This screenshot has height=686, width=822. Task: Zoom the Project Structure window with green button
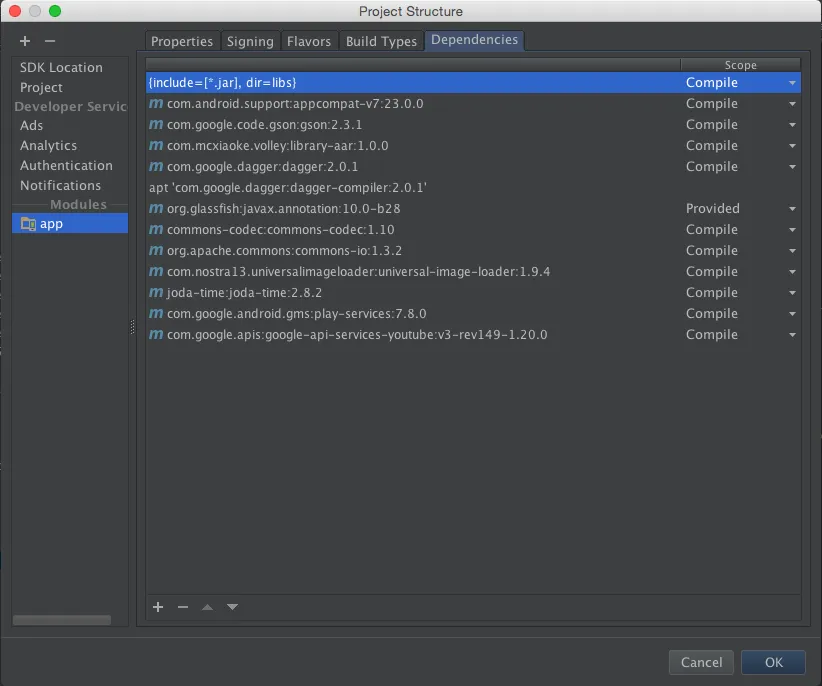[x=55, y=11]
